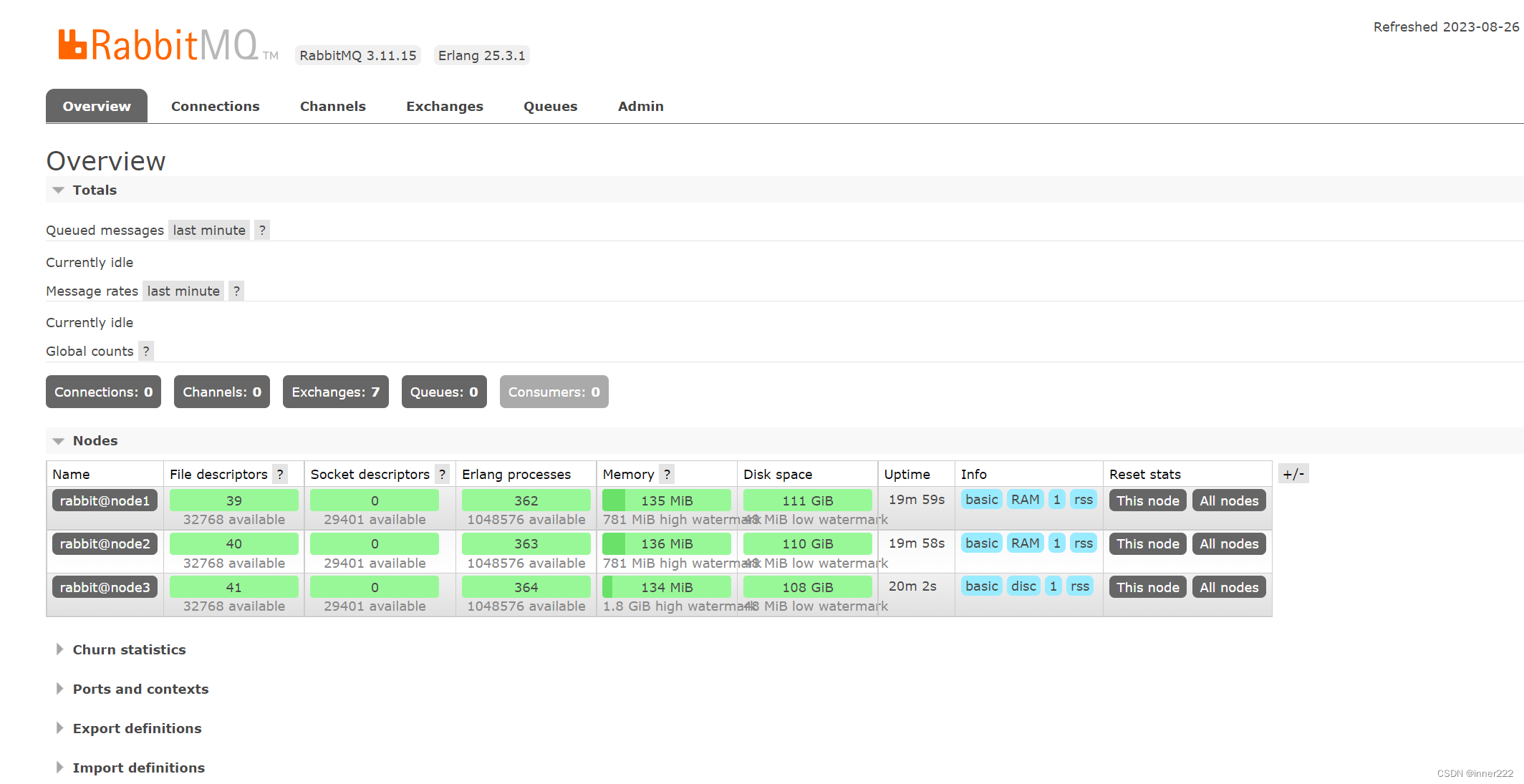Open help for Global counts

click(x=146, y=351)
